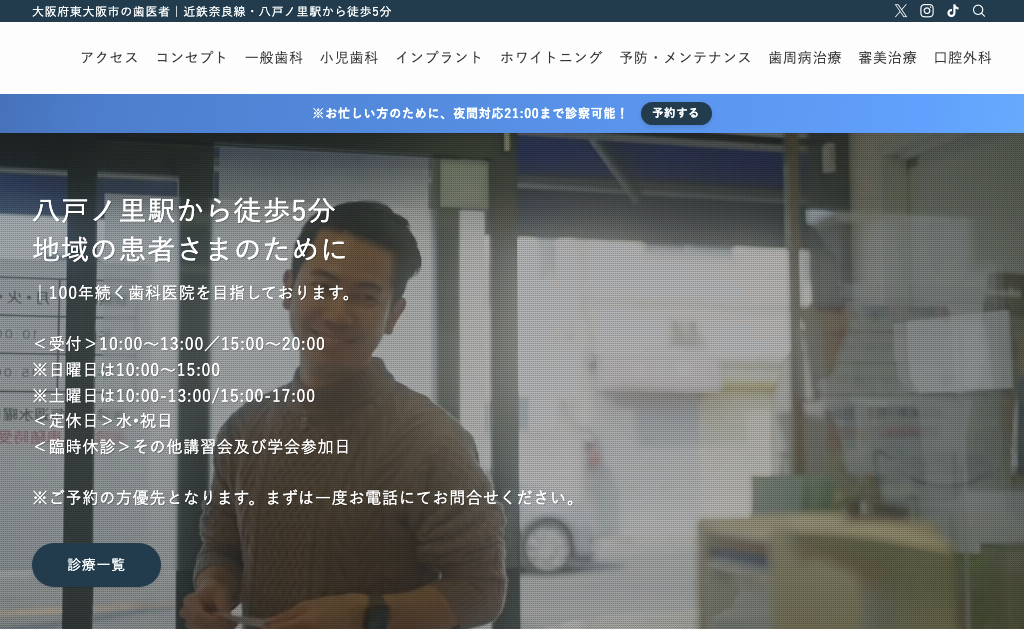This screenshot has width=1024, height=629.
Task: Go to the コンセプト page
Action: pos(192,58)
